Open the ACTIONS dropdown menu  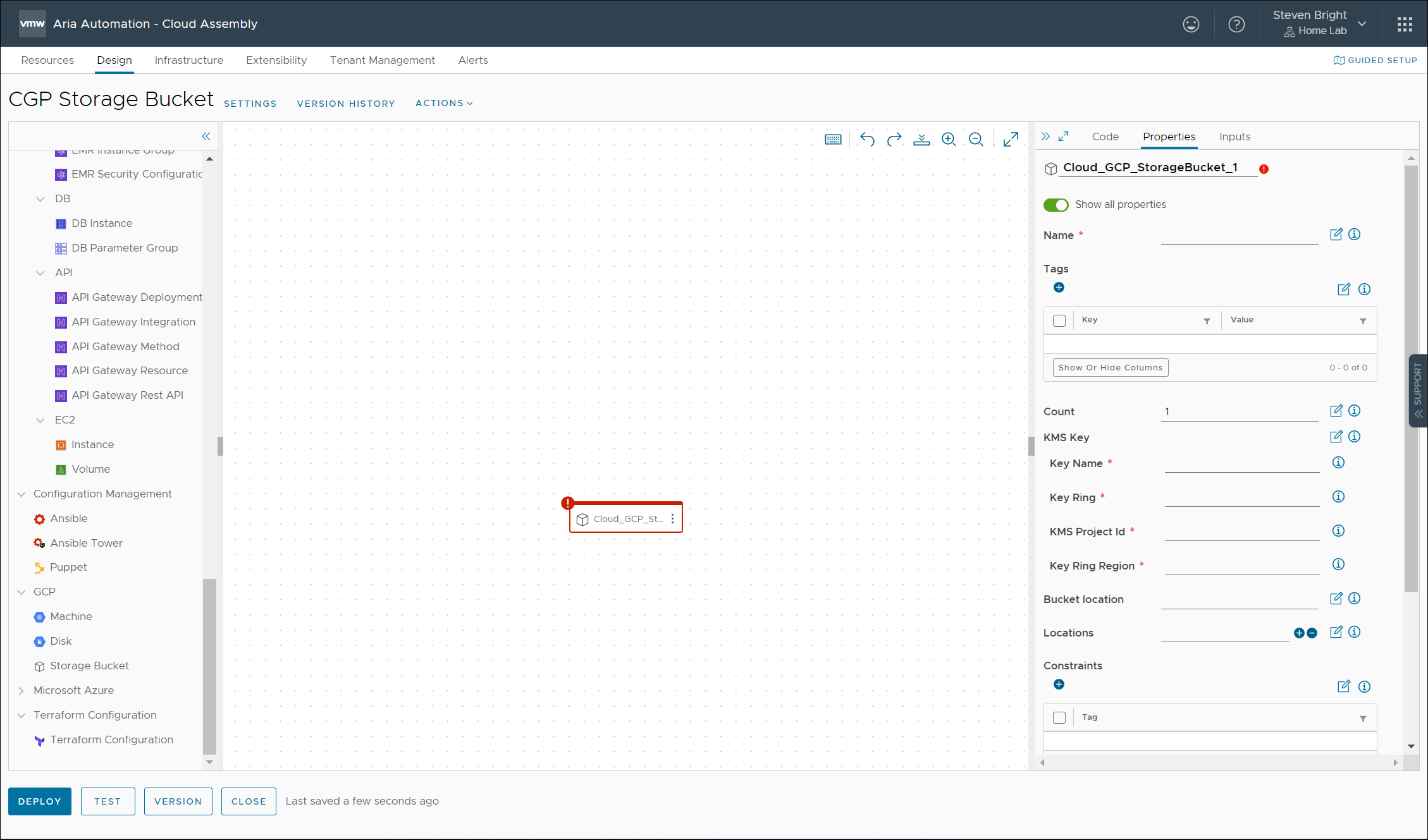coord(444,103)
